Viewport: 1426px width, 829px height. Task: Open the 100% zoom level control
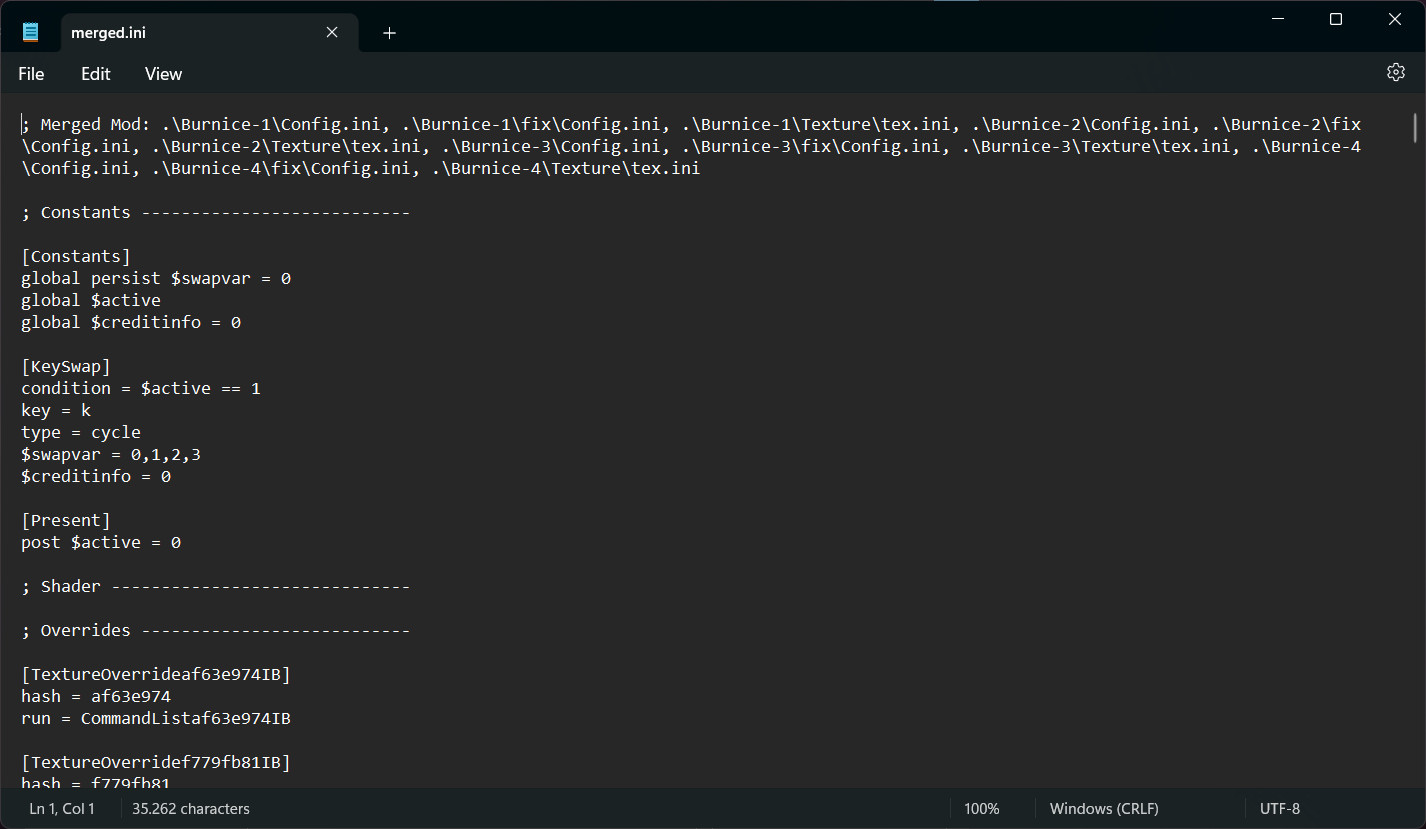[x=982, y=808]
